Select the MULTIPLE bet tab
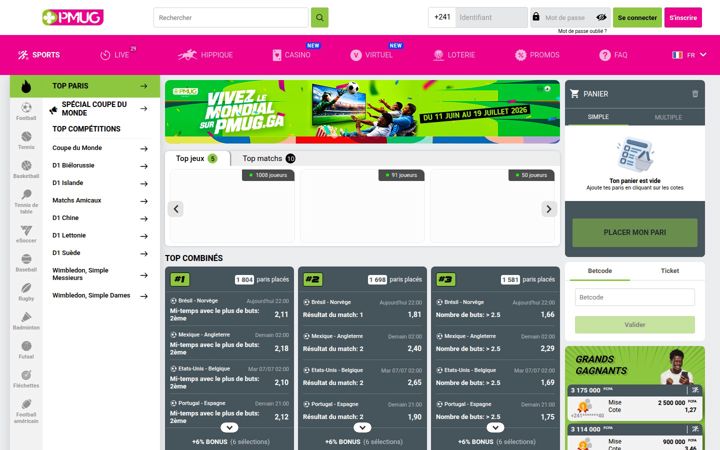The image size is (720, 450). pos(668,117)
